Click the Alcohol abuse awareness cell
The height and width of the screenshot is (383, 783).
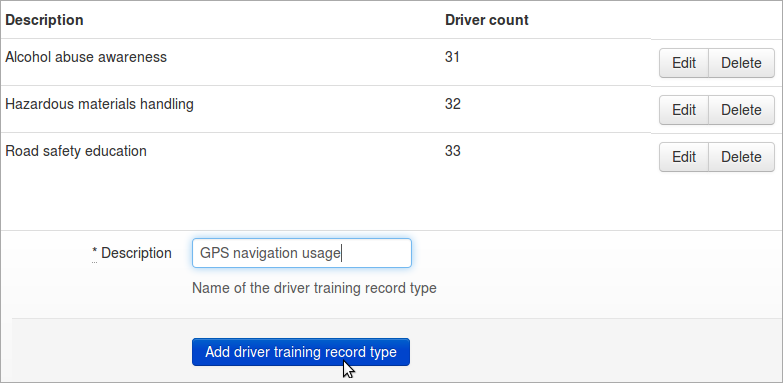86,57
